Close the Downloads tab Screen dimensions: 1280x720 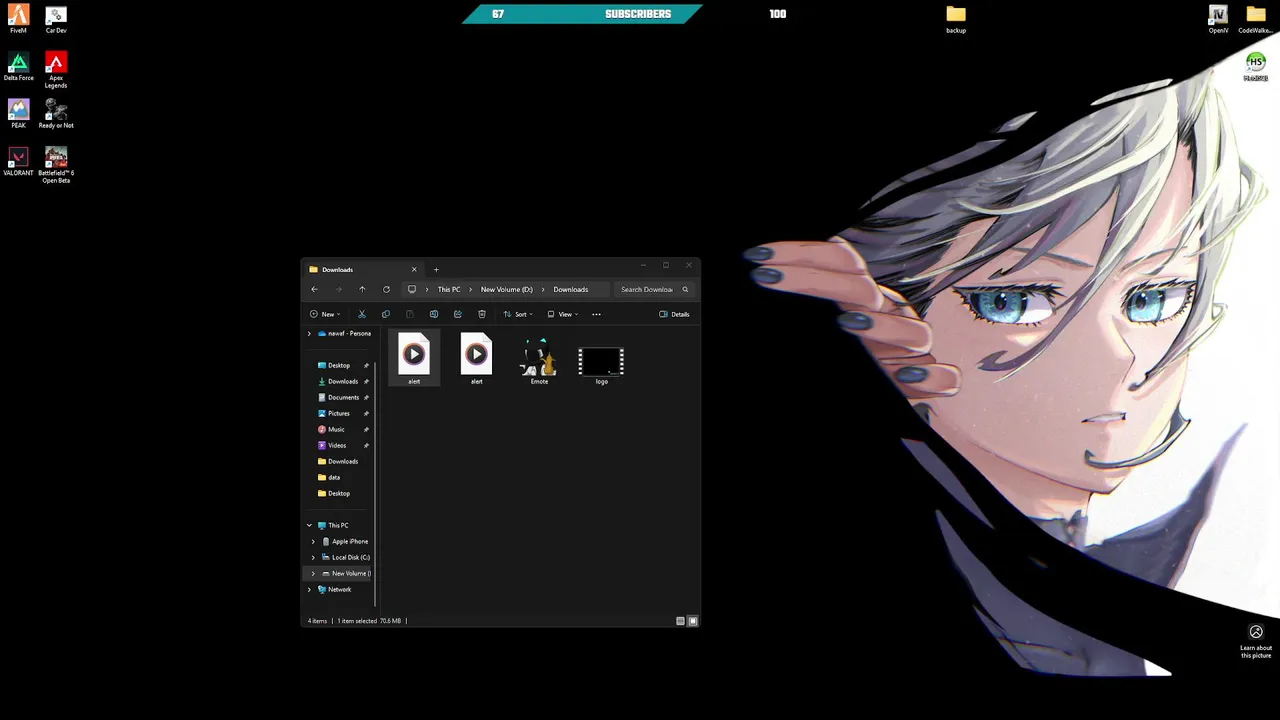414,269
